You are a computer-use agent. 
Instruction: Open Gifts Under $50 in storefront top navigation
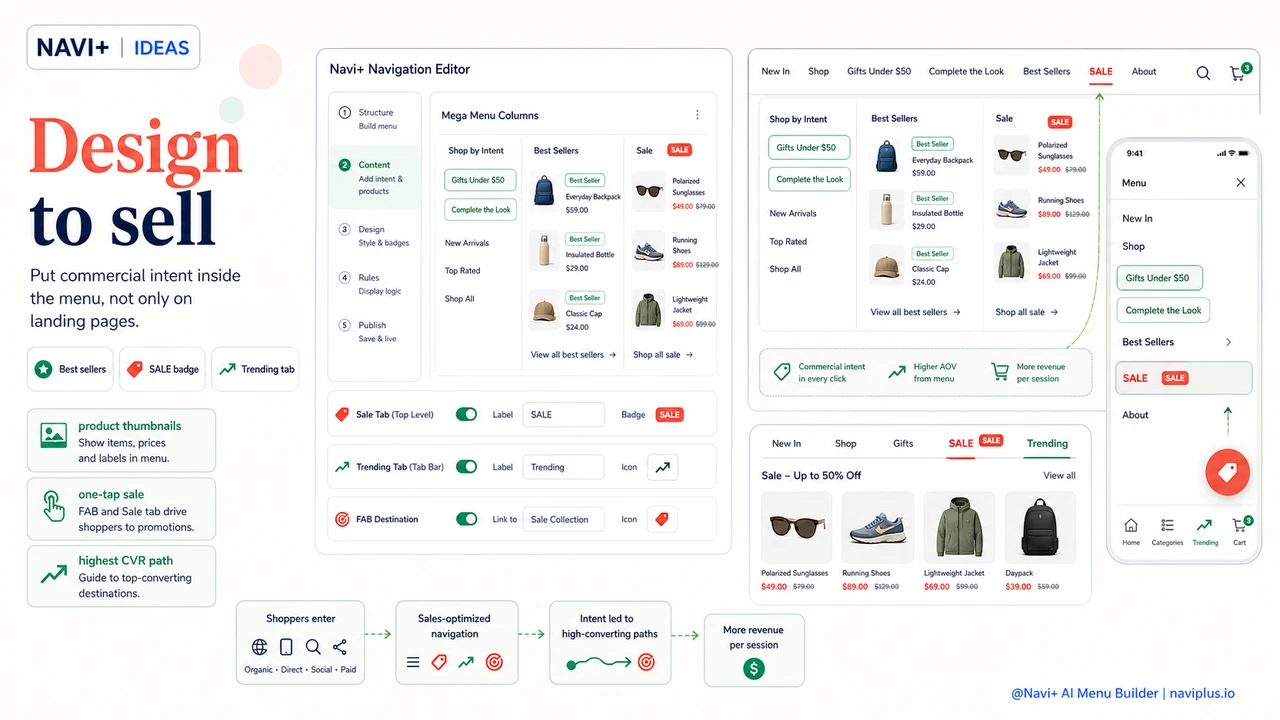point(879,72)
